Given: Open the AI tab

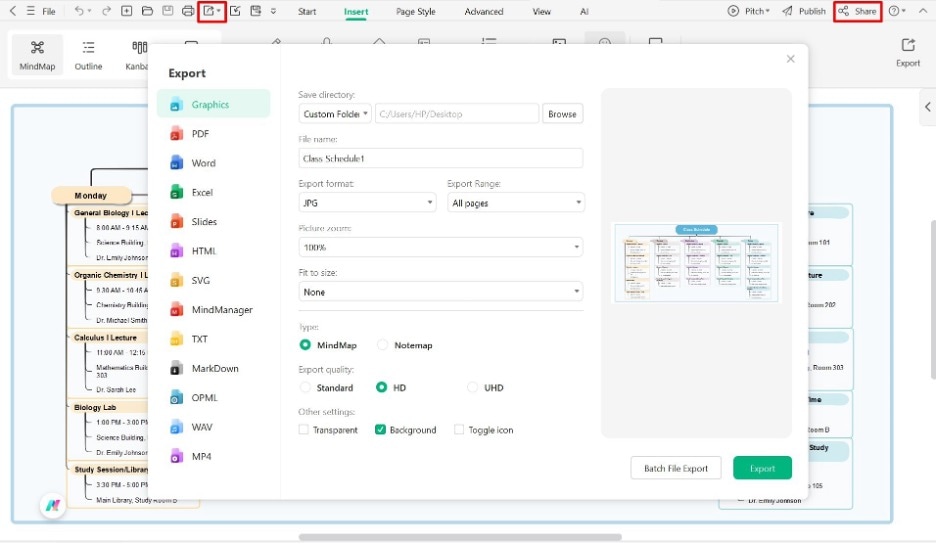Looking at the screenshot, I should click(584, 11).
